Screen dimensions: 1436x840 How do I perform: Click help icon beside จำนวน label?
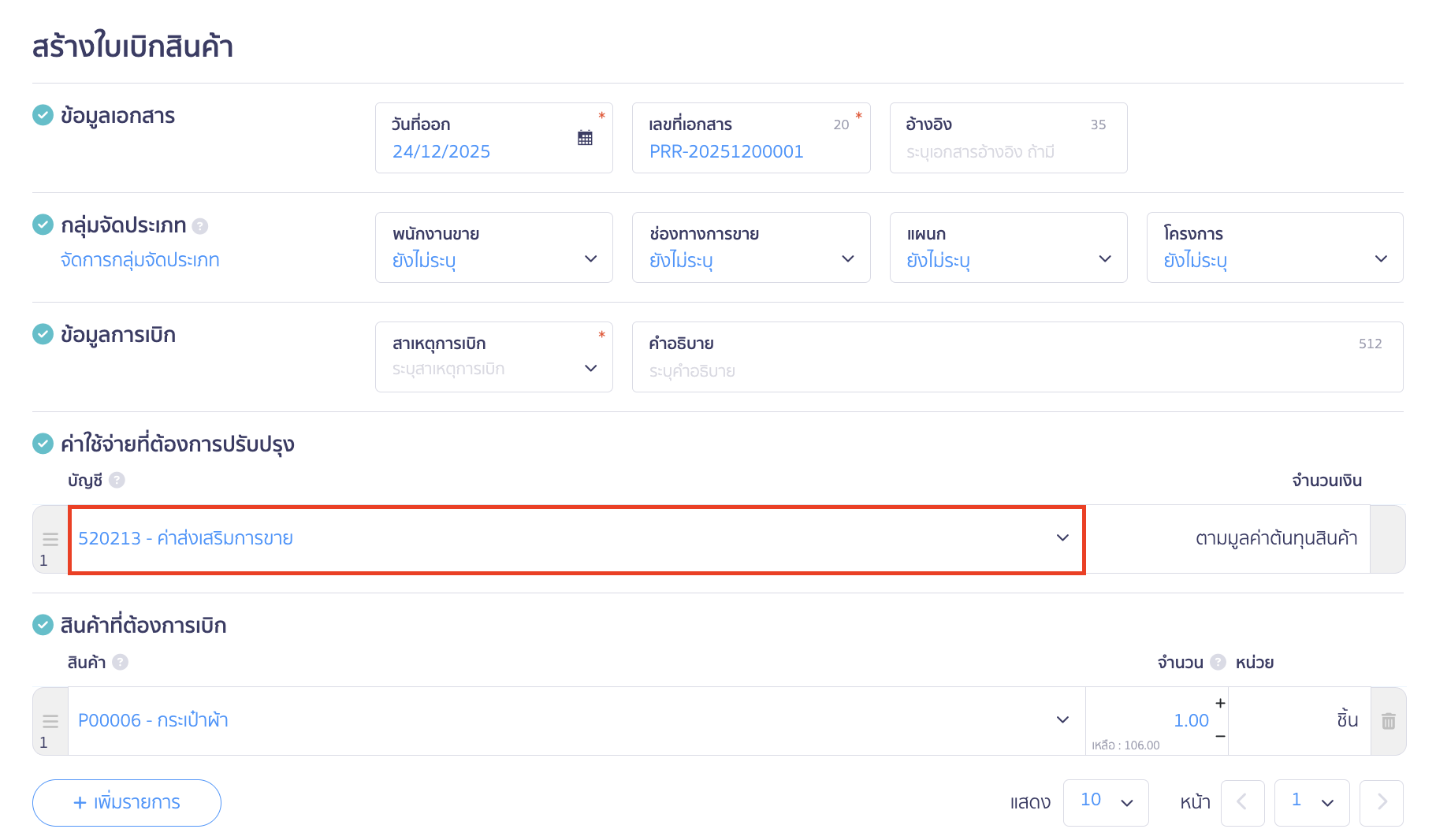(x=1218, y=662)
